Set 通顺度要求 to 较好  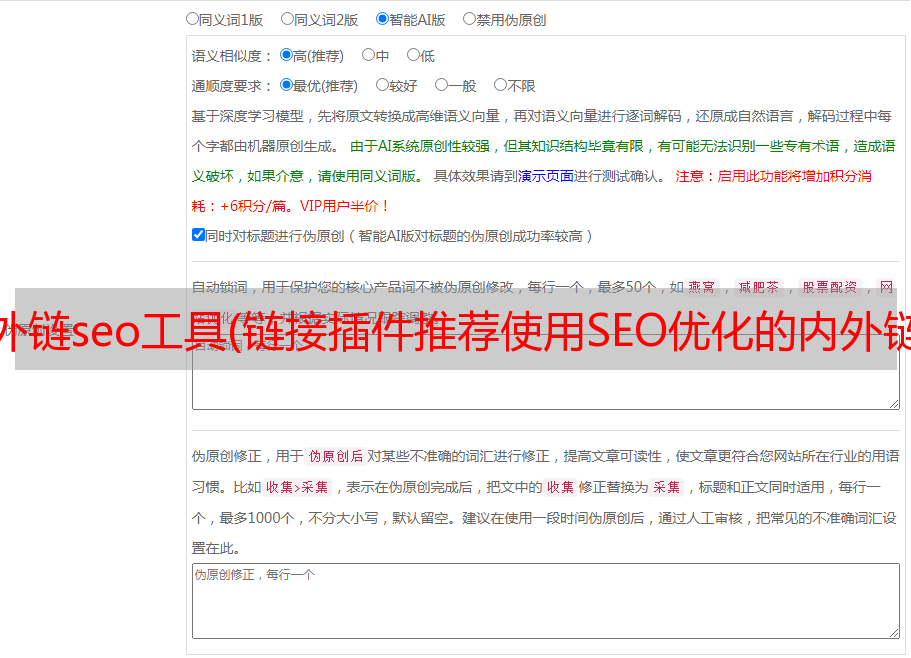tap(382, 85)
